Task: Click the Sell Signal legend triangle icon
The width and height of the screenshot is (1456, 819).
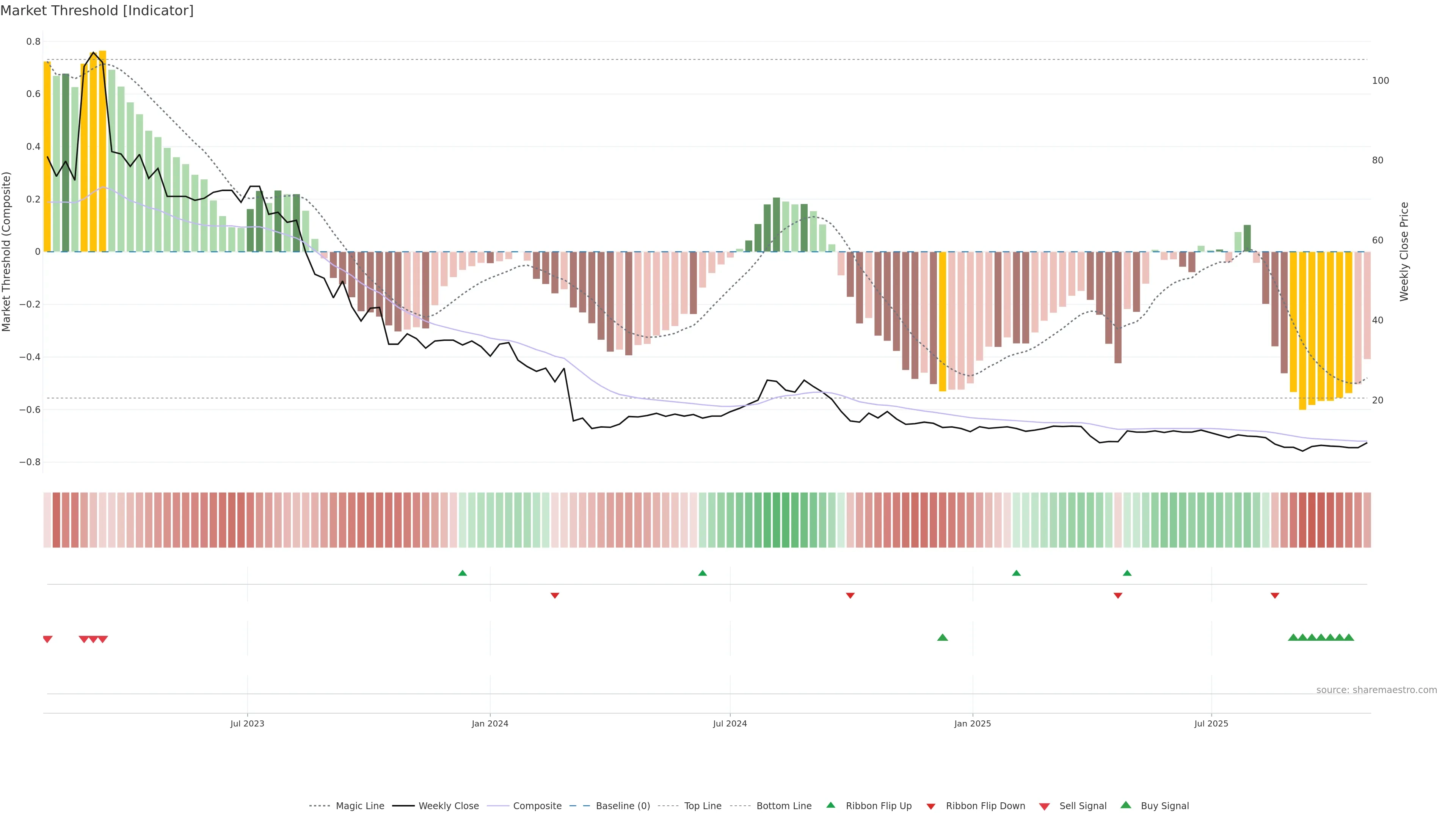Action: (1045, 806)
